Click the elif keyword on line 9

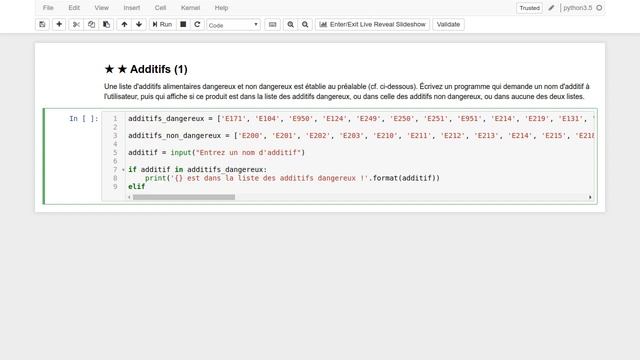click(x=137, y=187)
